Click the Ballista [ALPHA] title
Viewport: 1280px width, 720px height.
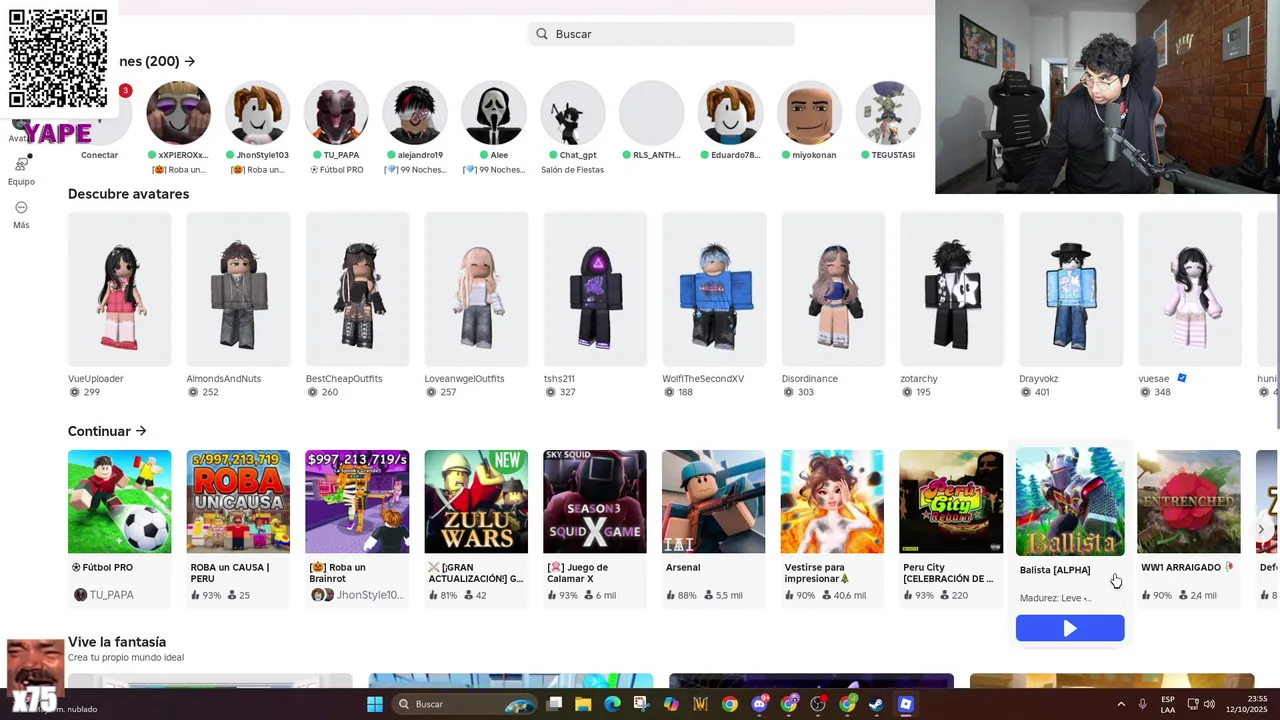coord(1055,570)
